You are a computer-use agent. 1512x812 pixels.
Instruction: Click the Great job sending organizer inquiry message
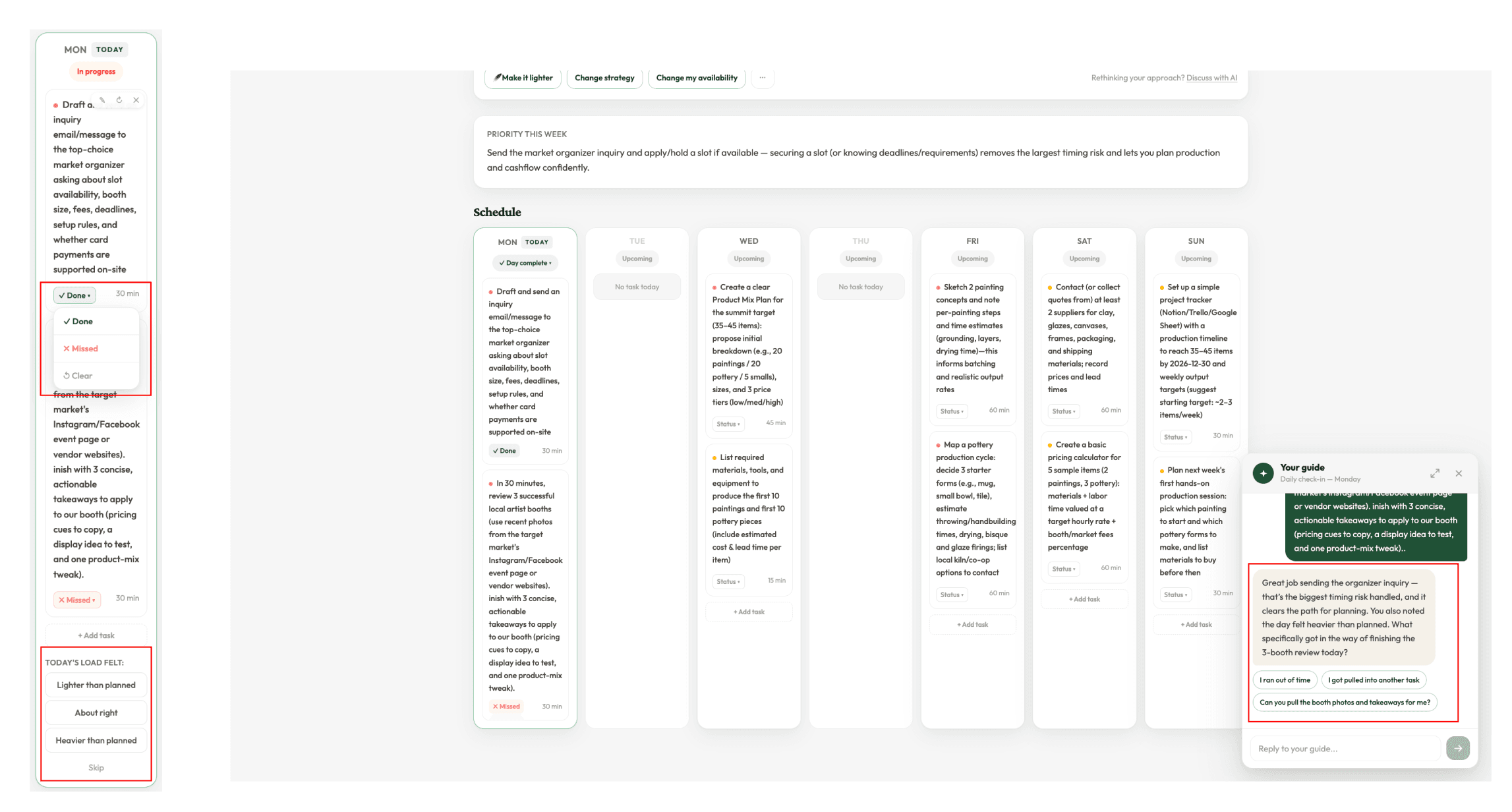point(1343,618)
